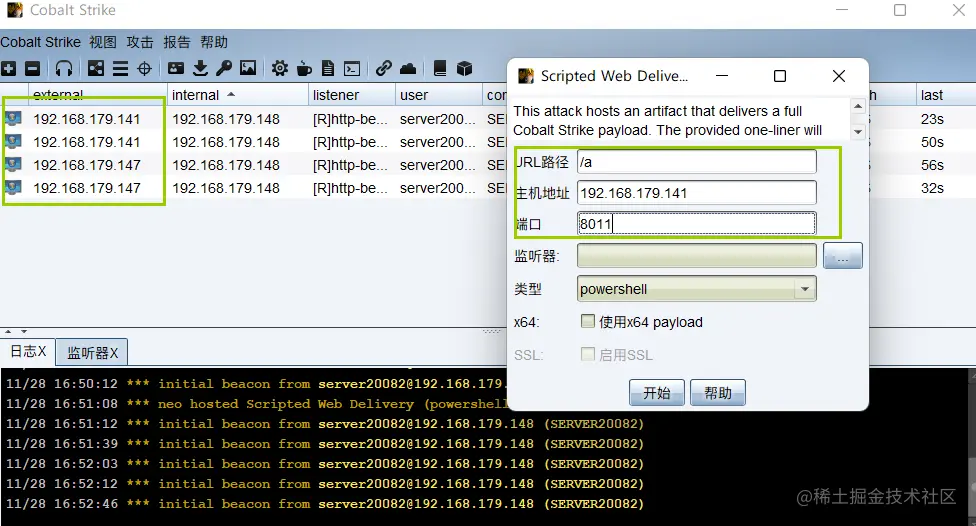Collapse the top pane using the up splitter arrow
The image size is (976, 526).
[x=8, y=332]
